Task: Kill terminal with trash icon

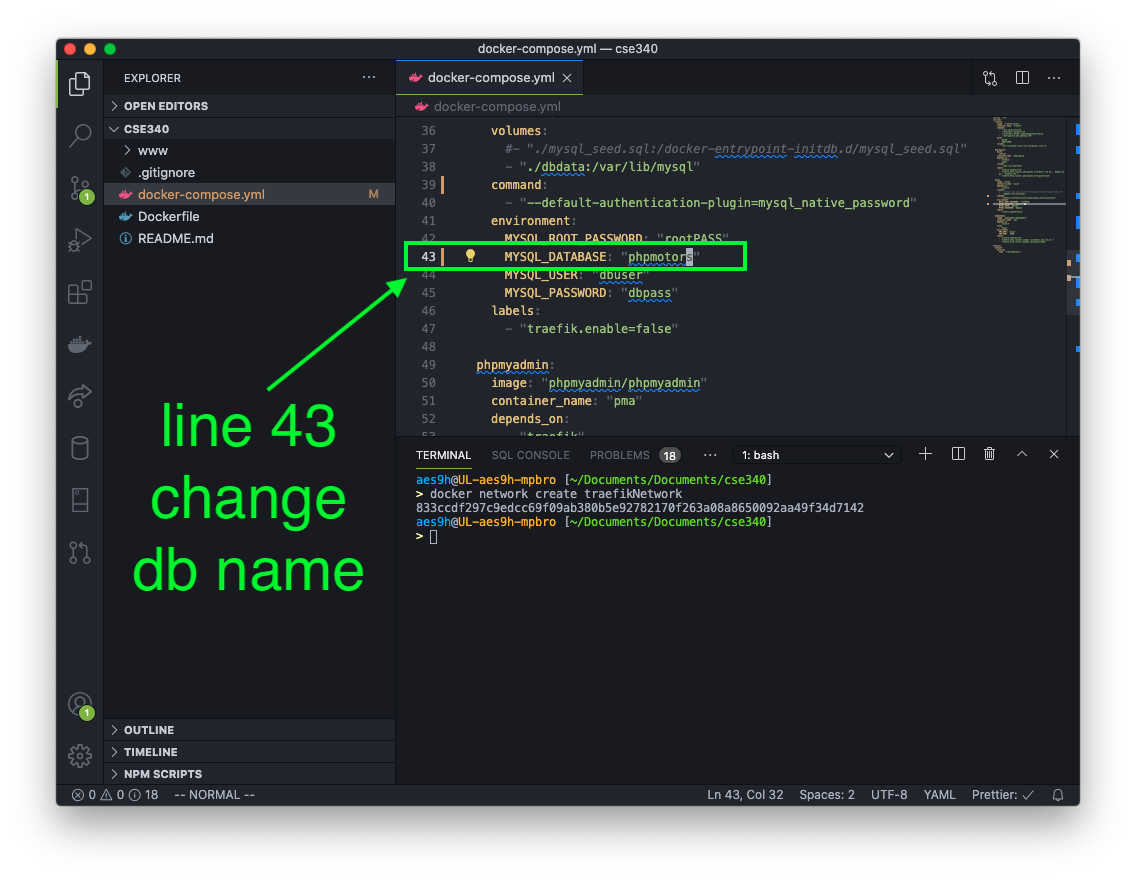Action: (x=989, y=454)
